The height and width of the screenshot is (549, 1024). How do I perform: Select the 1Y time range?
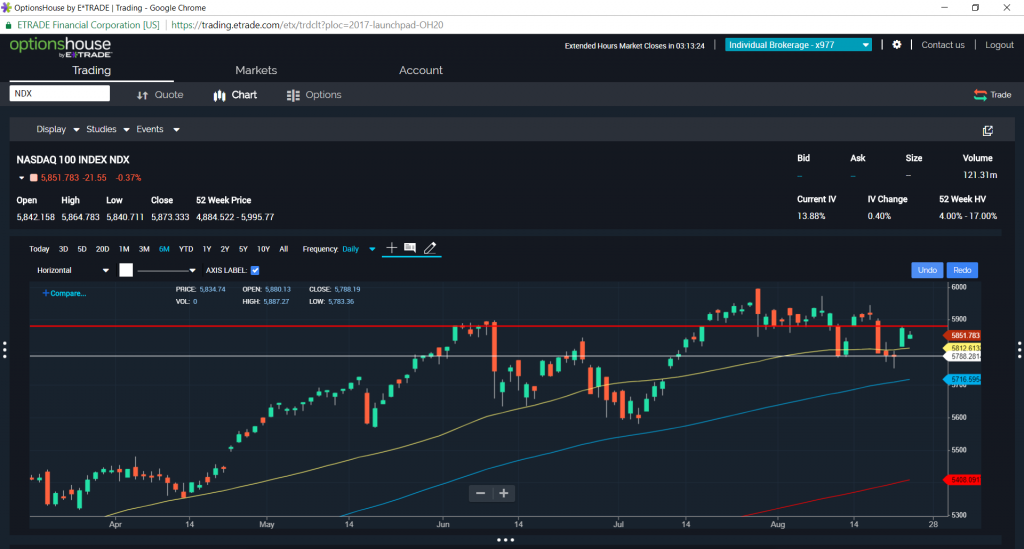tap(206, 249)
